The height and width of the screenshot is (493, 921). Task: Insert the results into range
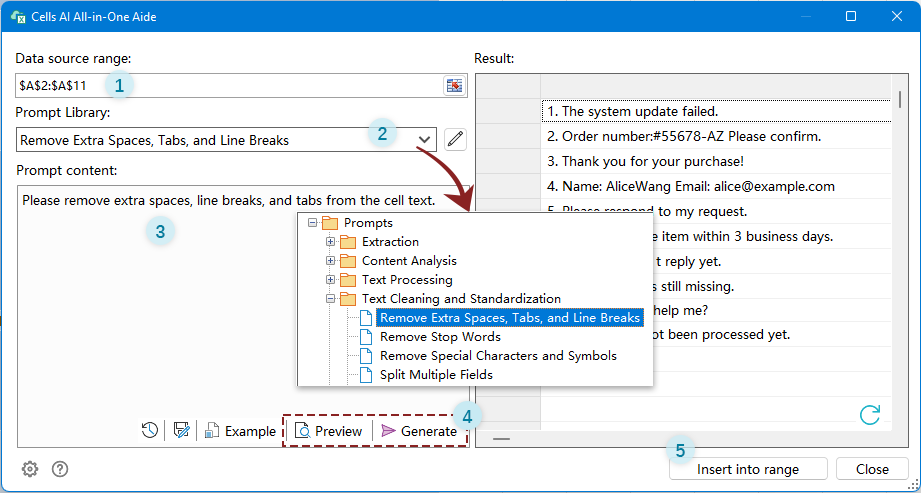point(748,469)
